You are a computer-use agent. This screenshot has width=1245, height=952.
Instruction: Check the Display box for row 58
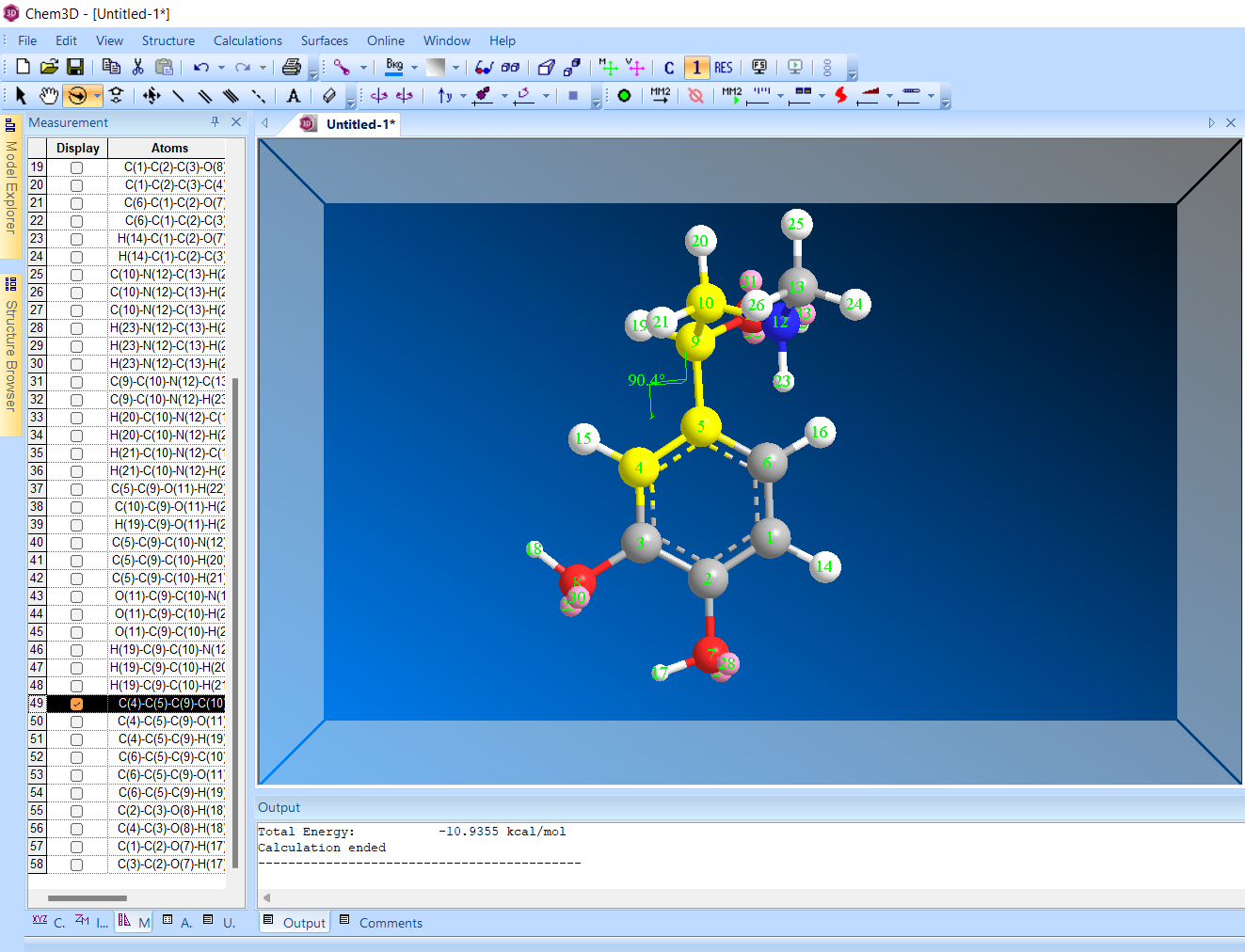click(x=77, y=865)
